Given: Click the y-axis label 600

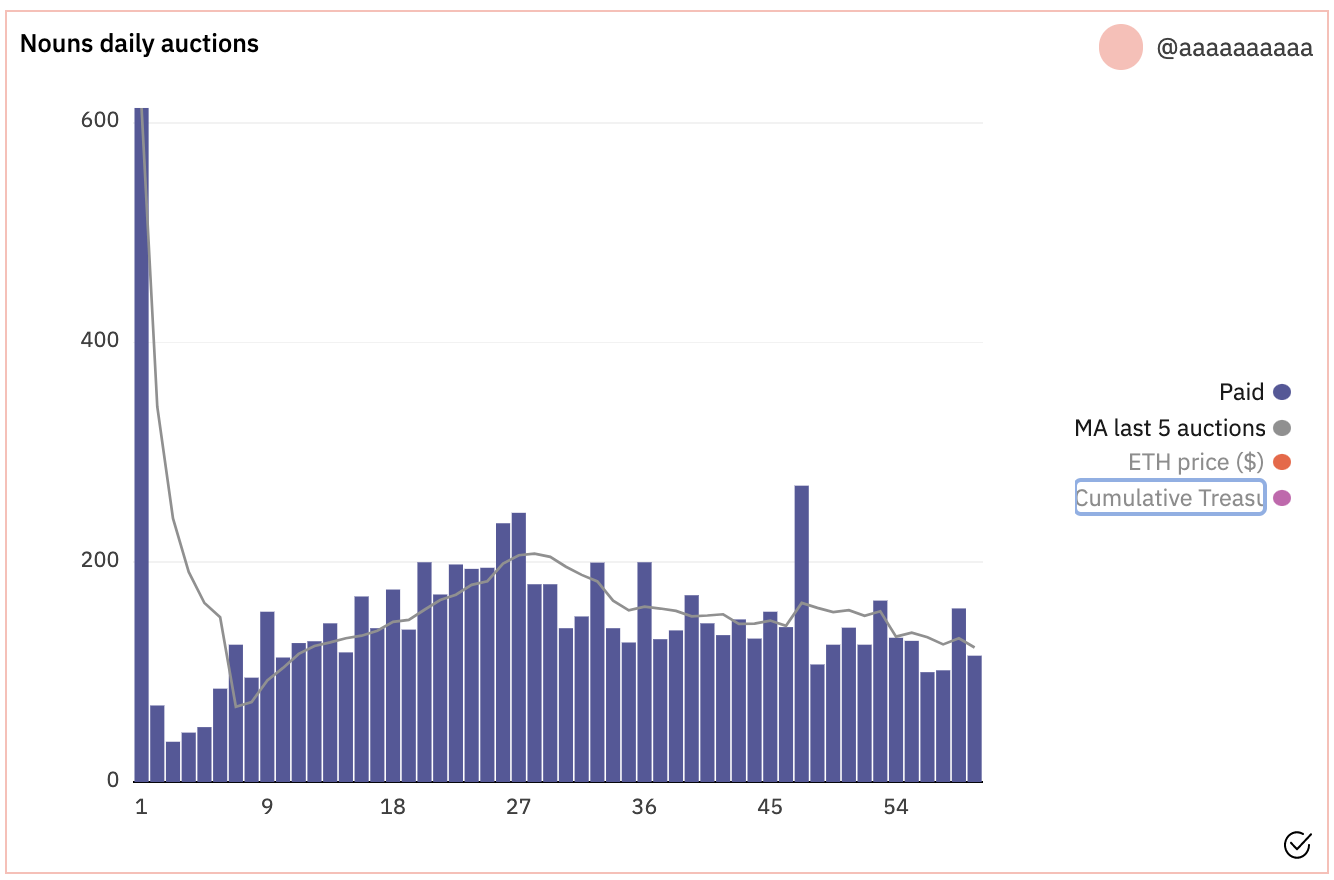Looking at the screenshot, I should coord(99,119).
